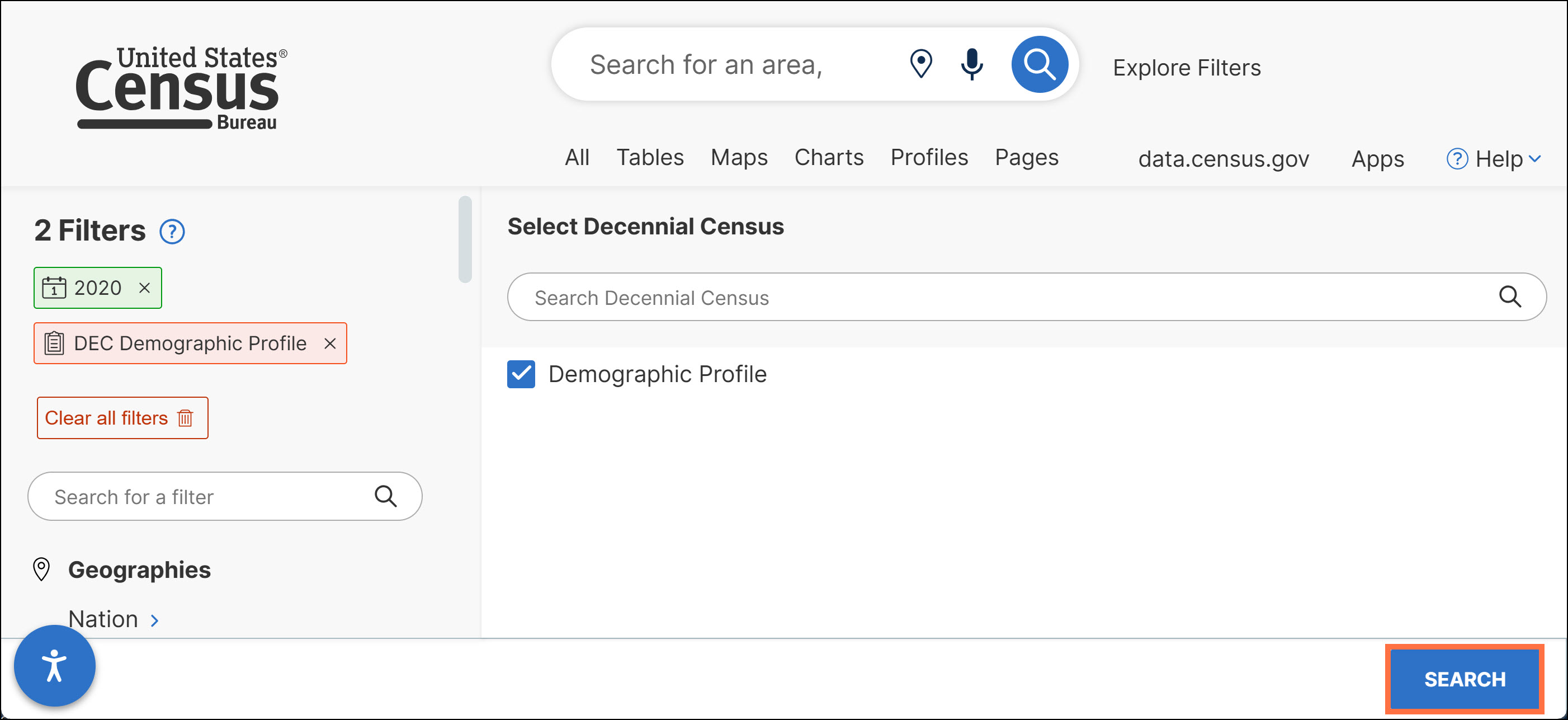The image size is (1568, 720).
Task: Remove the DEC Demographic Profile filter
Action: (x=330, y=343)
